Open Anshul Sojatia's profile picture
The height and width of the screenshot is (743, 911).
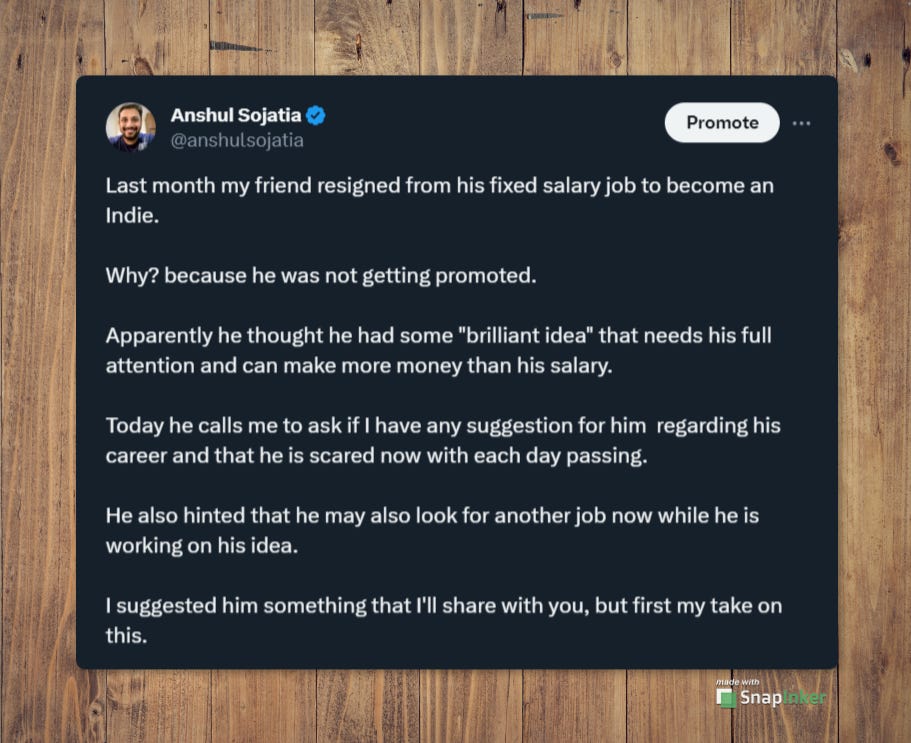coord(131,127)
